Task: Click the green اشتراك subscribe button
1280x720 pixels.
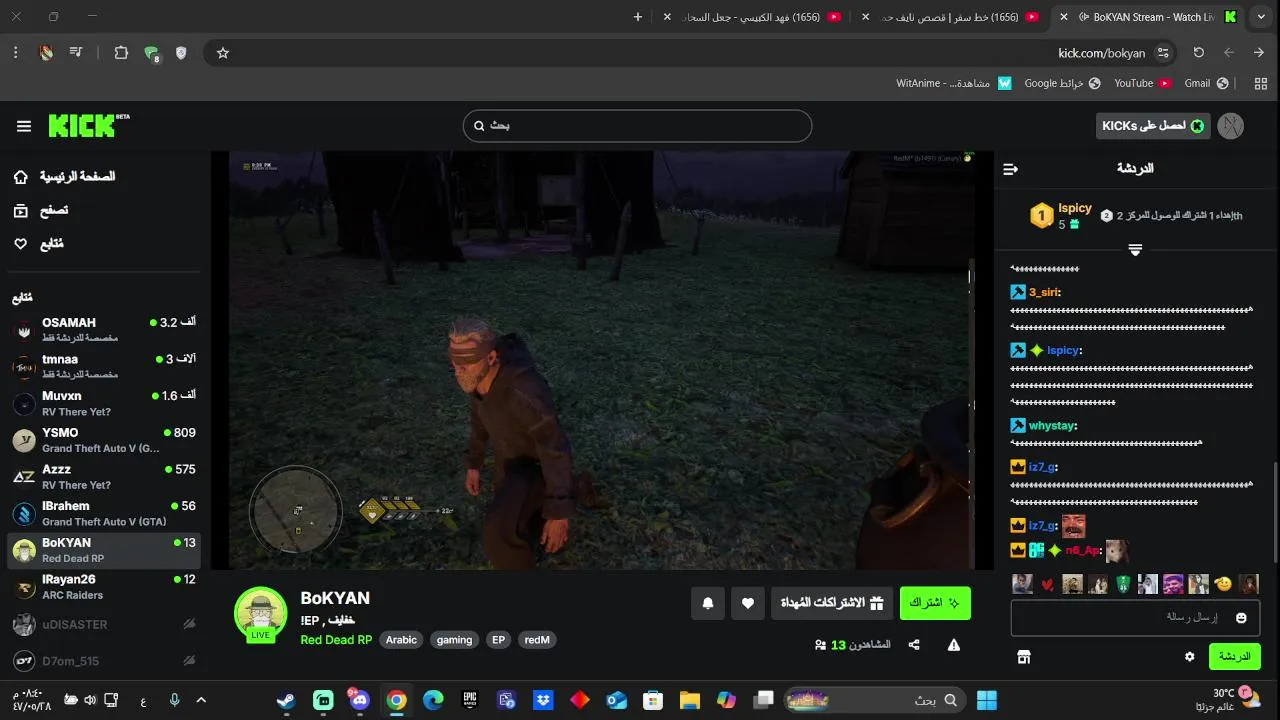Action: click(935, 603)
